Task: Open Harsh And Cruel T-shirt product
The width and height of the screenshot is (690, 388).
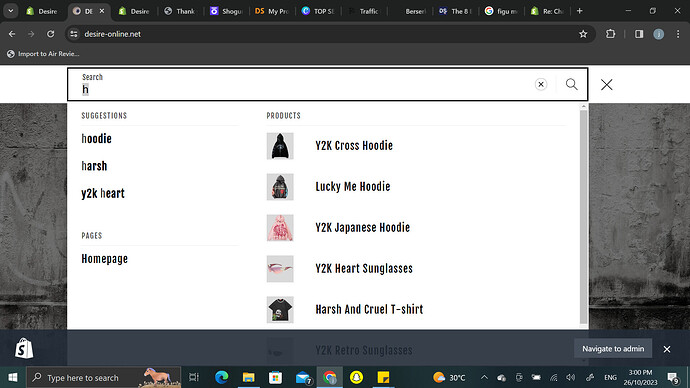Action: pos(369,309)
